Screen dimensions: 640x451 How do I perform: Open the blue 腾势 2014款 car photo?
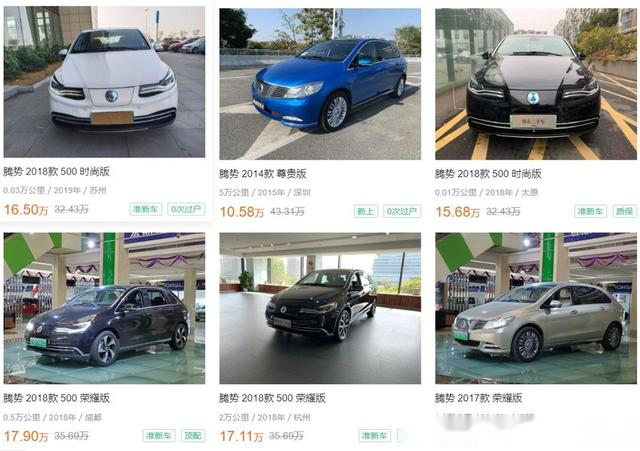pyautogui.click(x=320, y=84)
